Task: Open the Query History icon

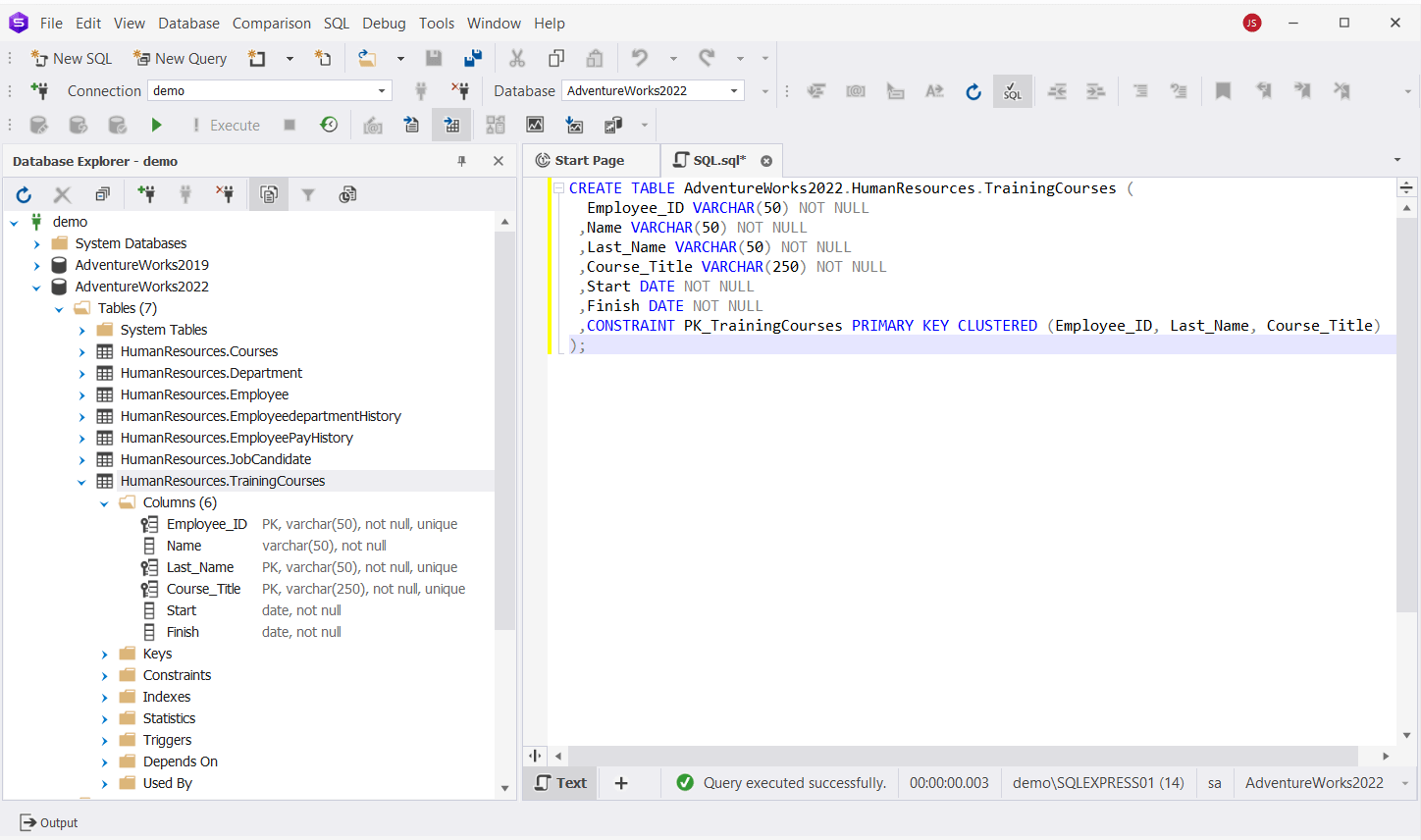Action: point(329,125)
